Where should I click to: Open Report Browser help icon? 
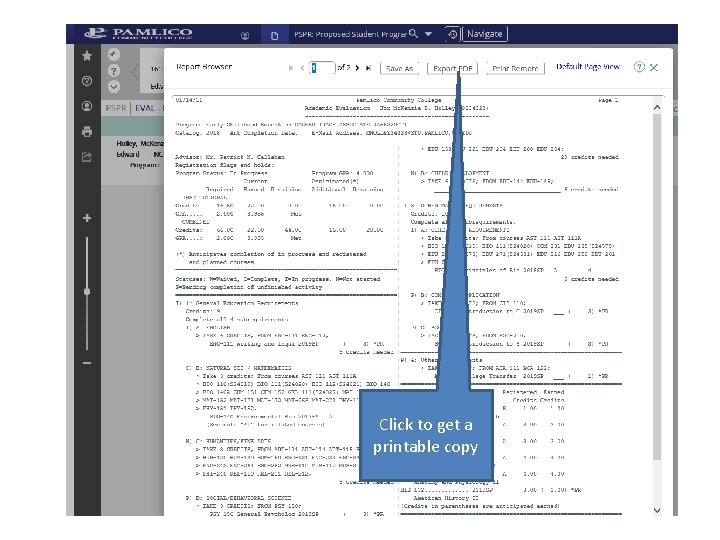639,67
